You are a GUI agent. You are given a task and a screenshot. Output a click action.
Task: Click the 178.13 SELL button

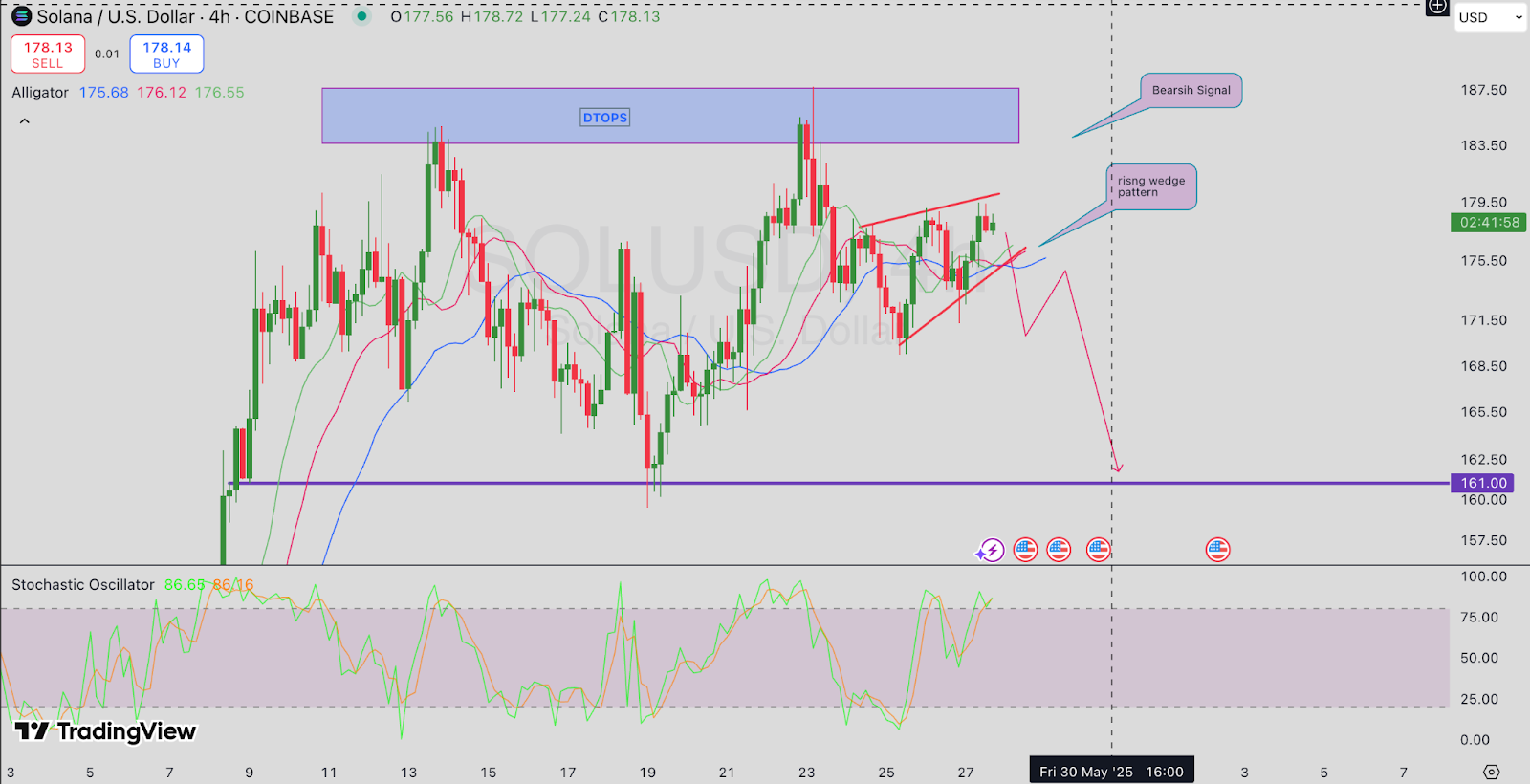(x=48, y=54)
